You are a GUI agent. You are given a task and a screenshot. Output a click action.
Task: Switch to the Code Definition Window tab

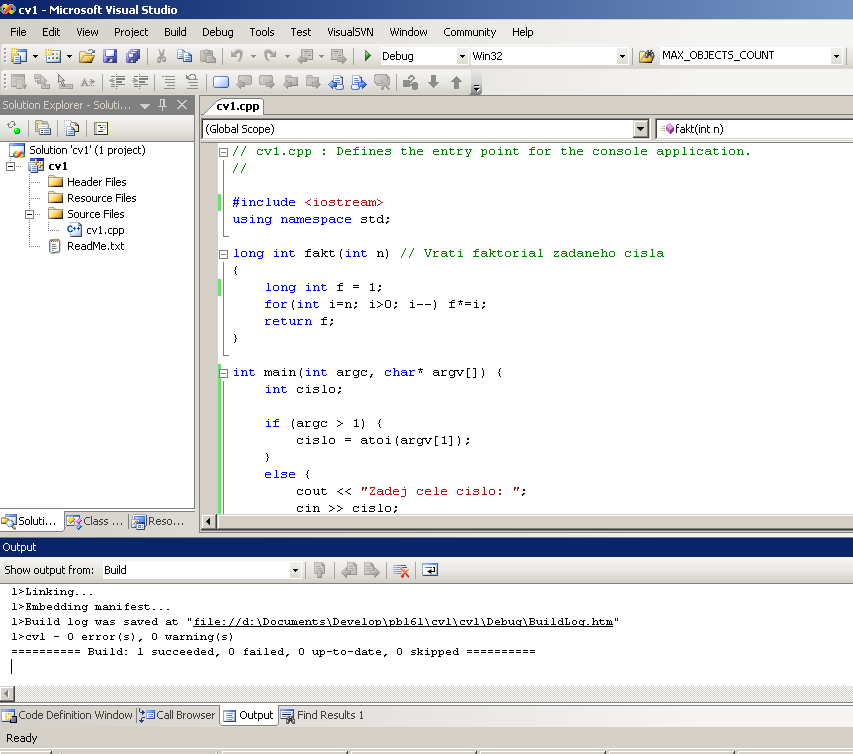pos(67,715)
